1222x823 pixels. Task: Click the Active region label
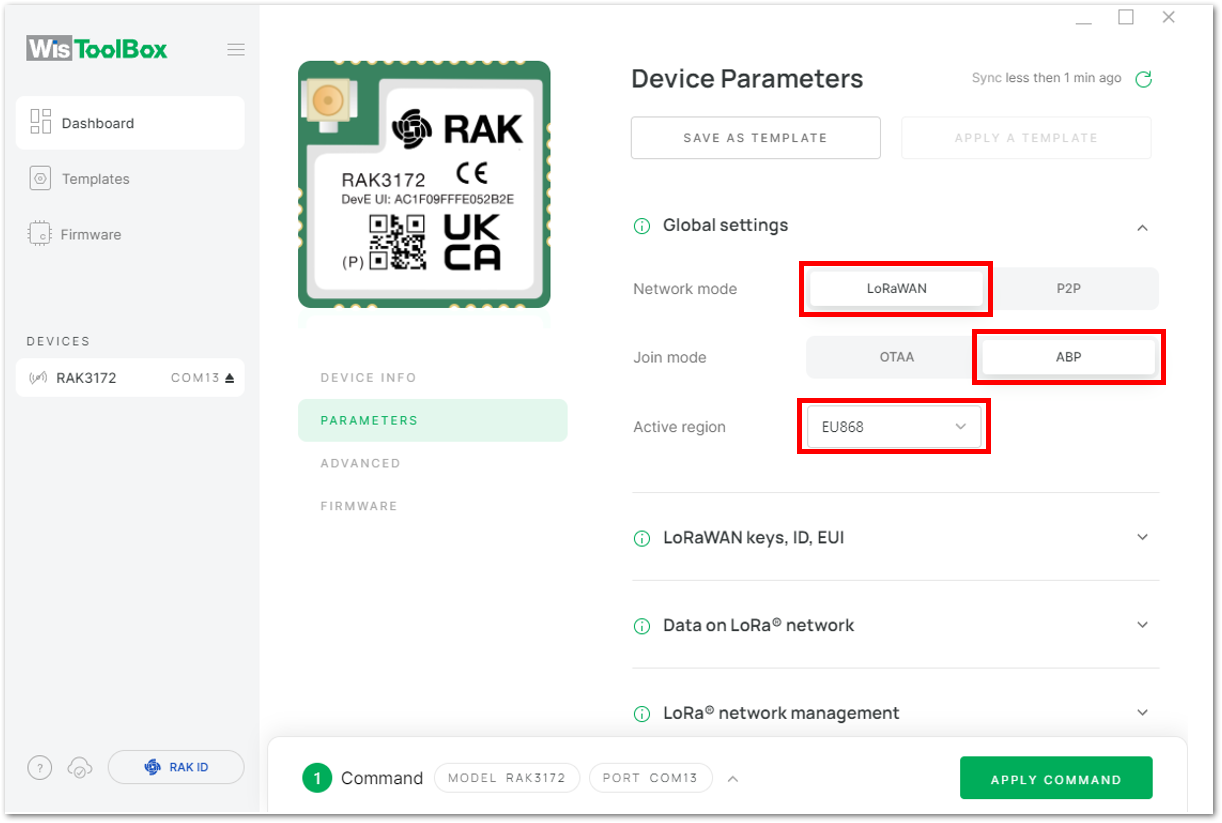(x=680, y=427)
